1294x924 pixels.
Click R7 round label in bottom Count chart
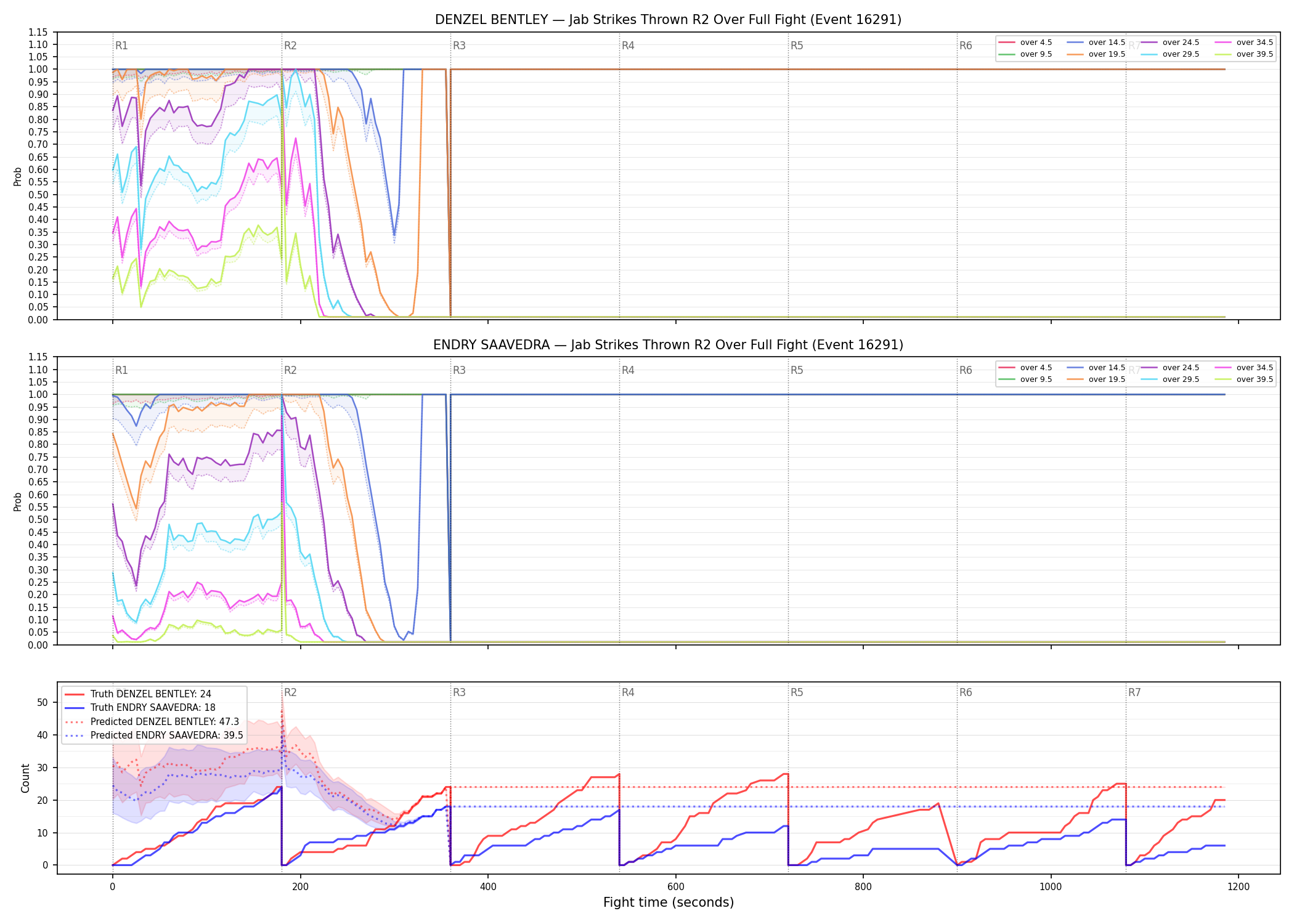[x=1134, y=692]
